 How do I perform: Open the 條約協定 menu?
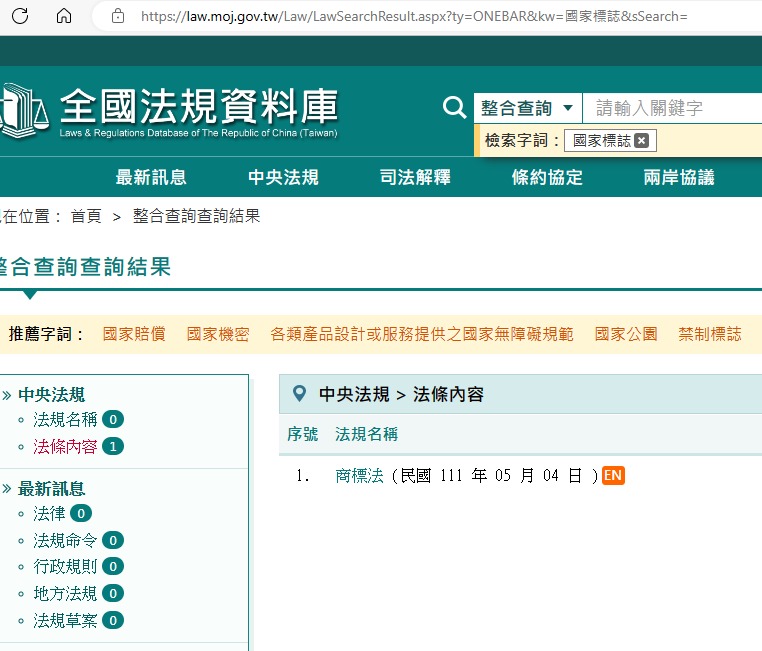[x=547, y=178]
